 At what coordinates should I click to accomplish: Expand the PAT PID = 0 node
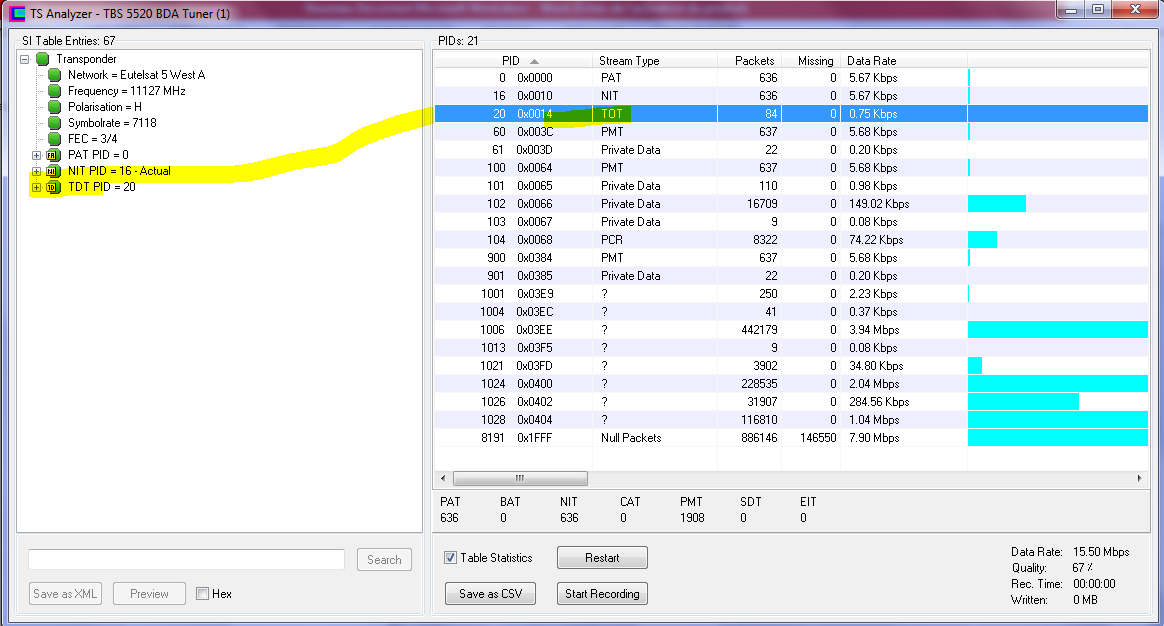[37, 155]
